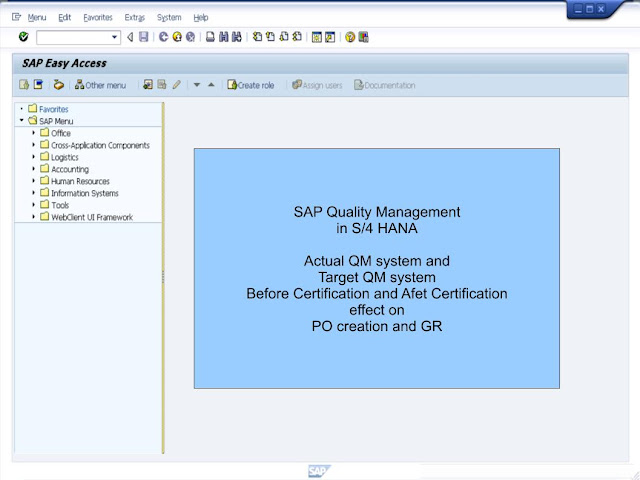Click the Exit yellow arrow icon
This screenshot has width=640, height=480.
(x=177, y=37)
